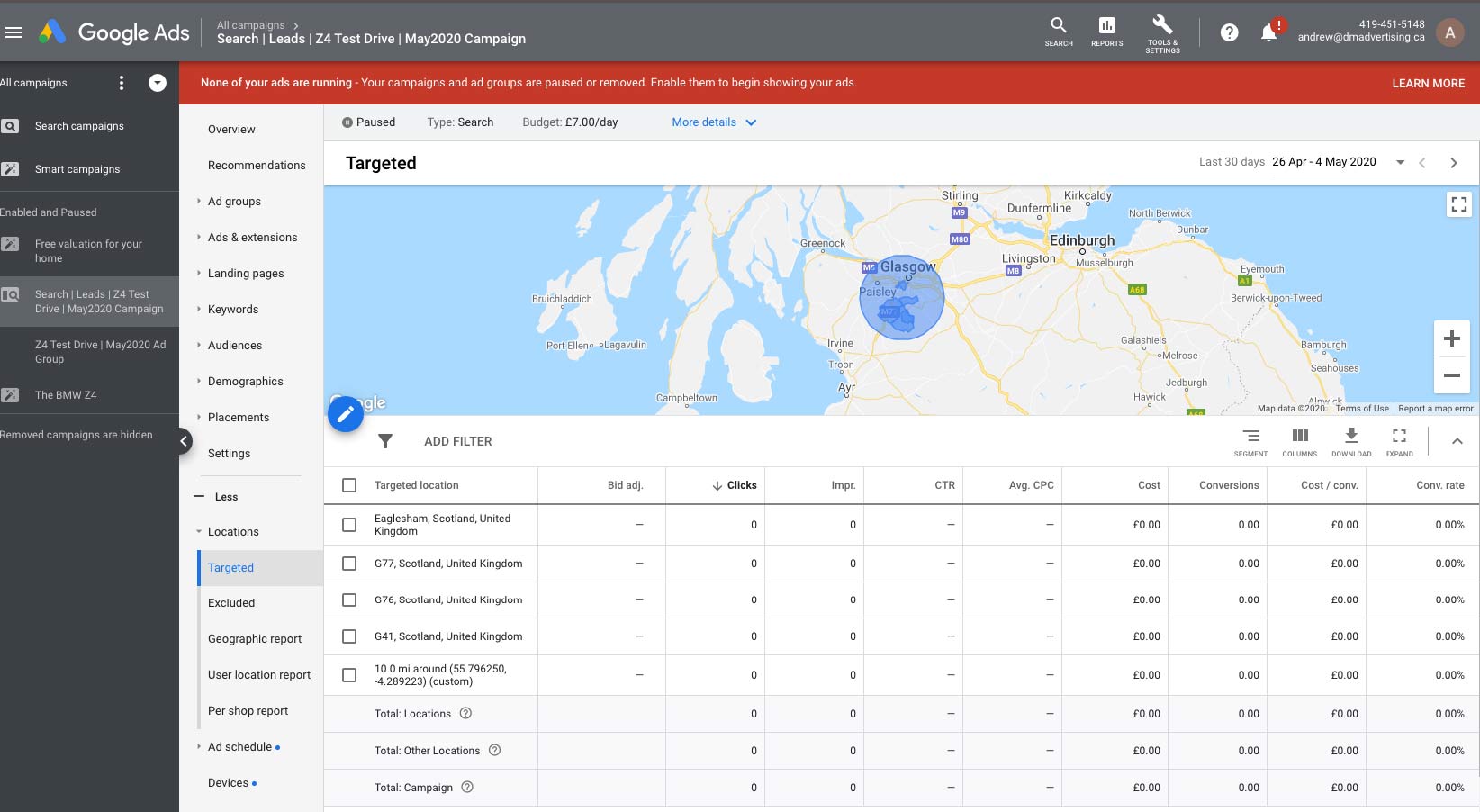Open Columns table option
This screenshot has height=812, width=1480.
[x=1299, y=442]
